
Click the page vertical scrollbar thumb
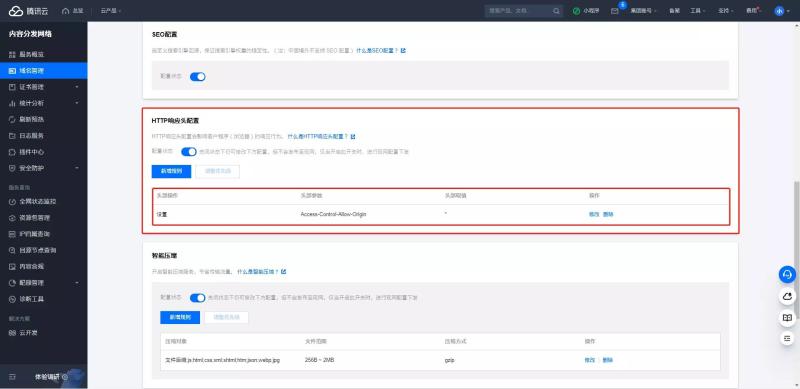796,248
